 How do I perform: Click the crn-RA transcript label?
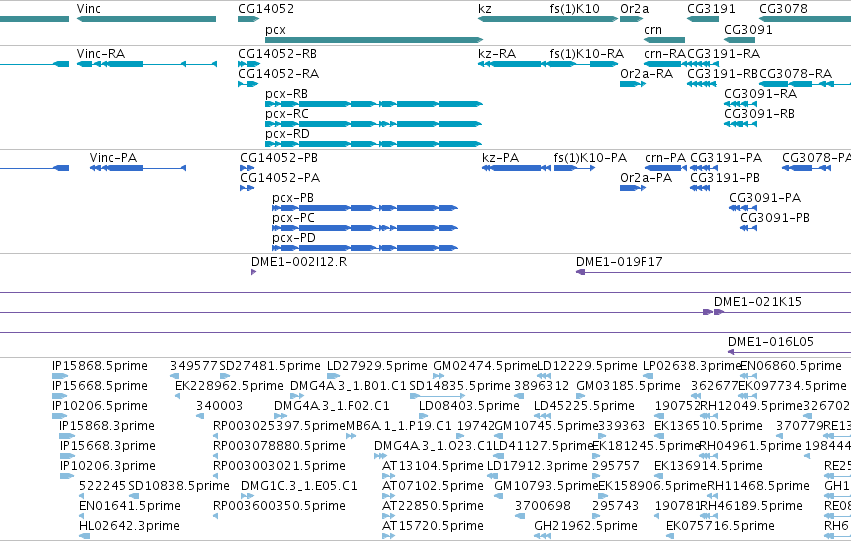(665, 54)
